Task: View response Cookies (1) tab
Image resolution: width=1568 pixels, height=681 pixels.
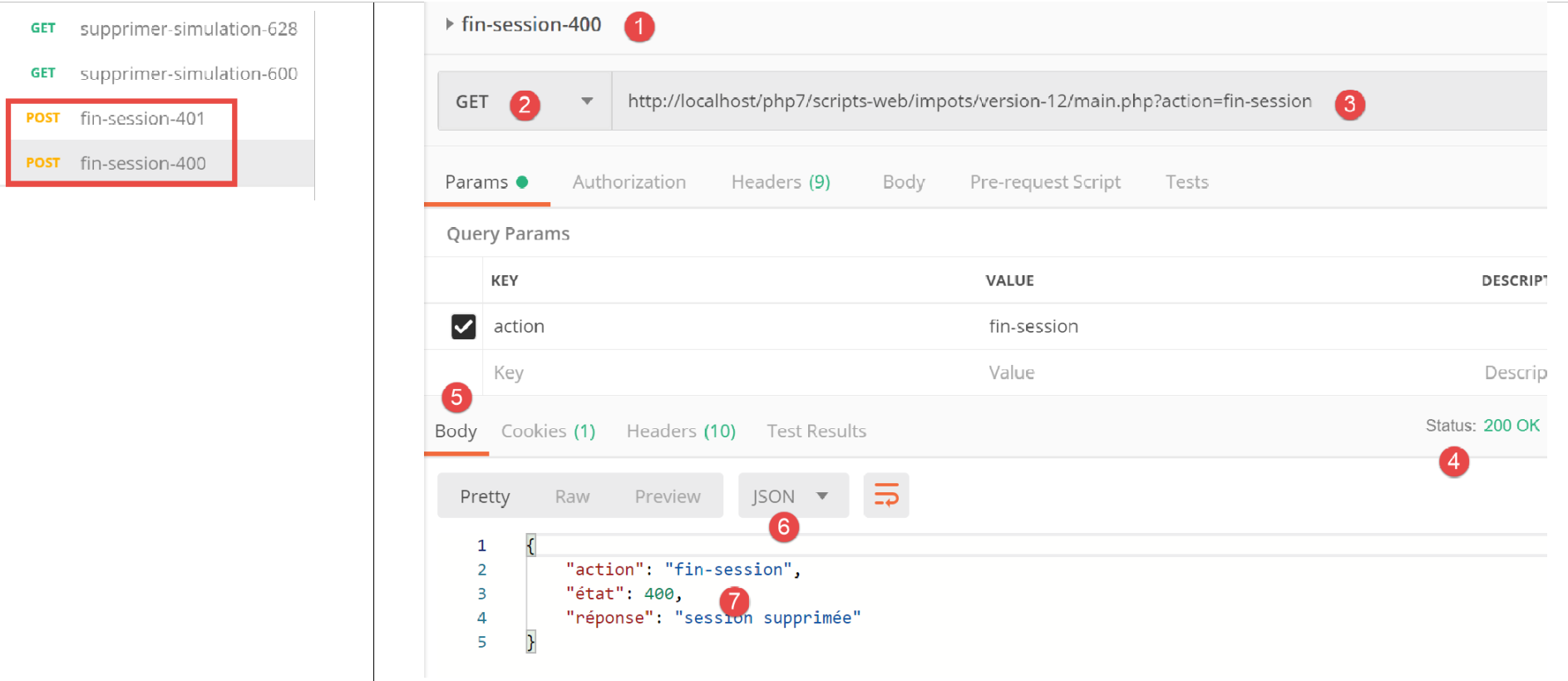Action: 548,431
